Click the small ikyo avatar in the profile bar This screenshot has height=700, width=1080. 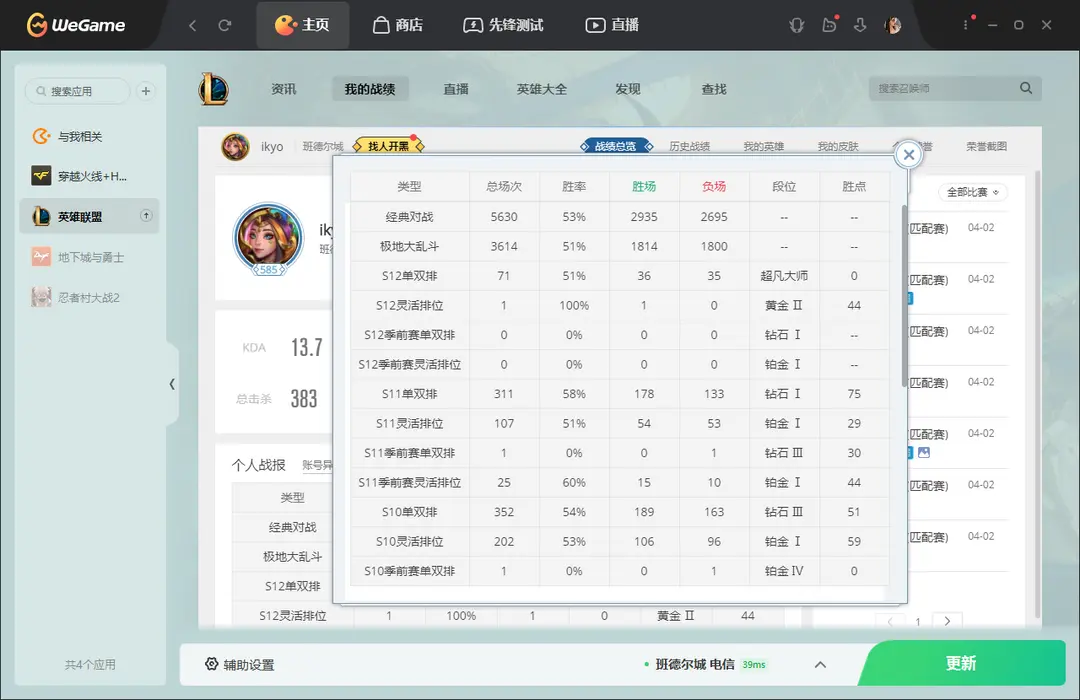[236, 147]
